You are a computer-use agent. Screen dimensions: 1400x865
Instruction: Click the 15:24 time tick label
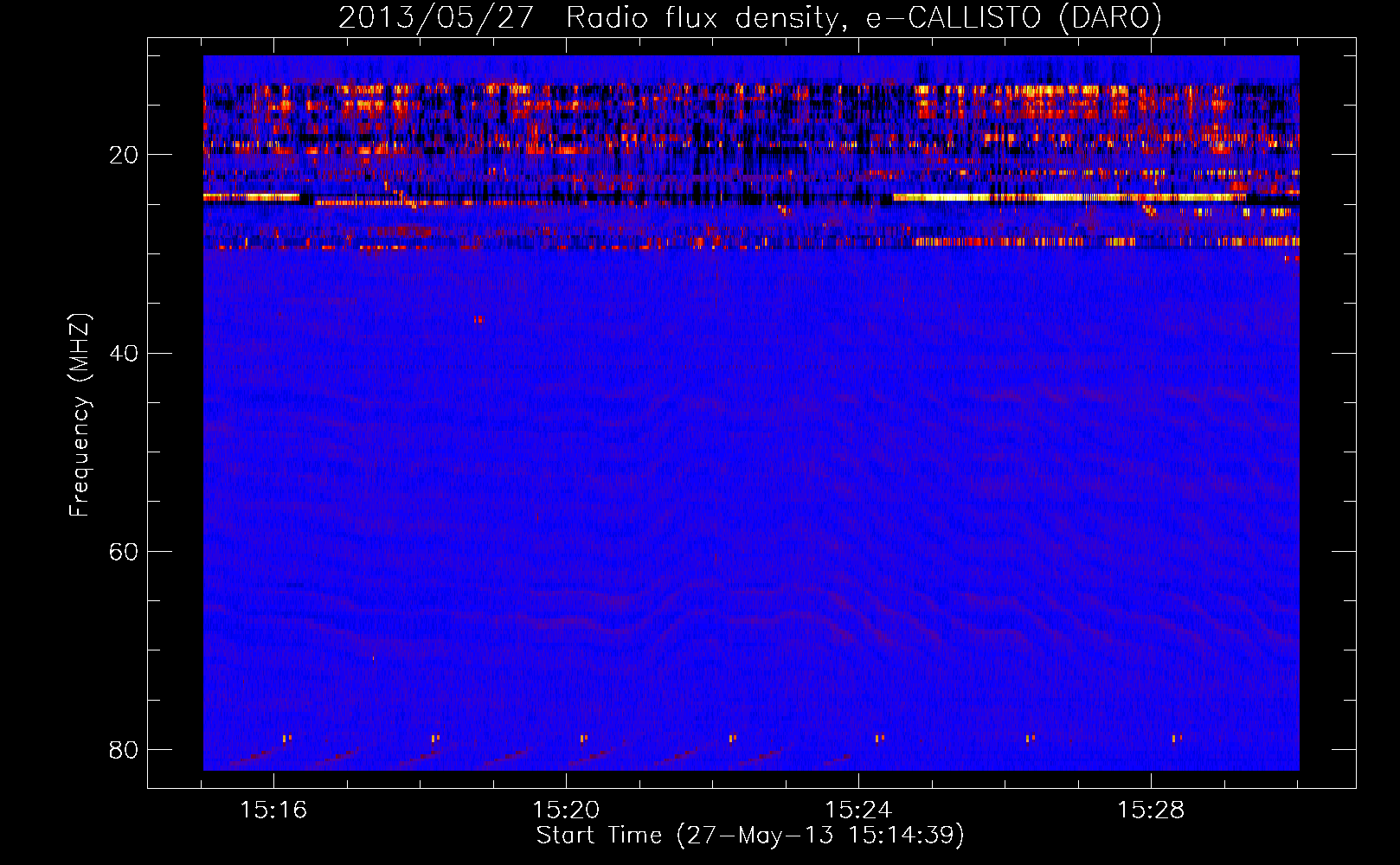[858, 811]
